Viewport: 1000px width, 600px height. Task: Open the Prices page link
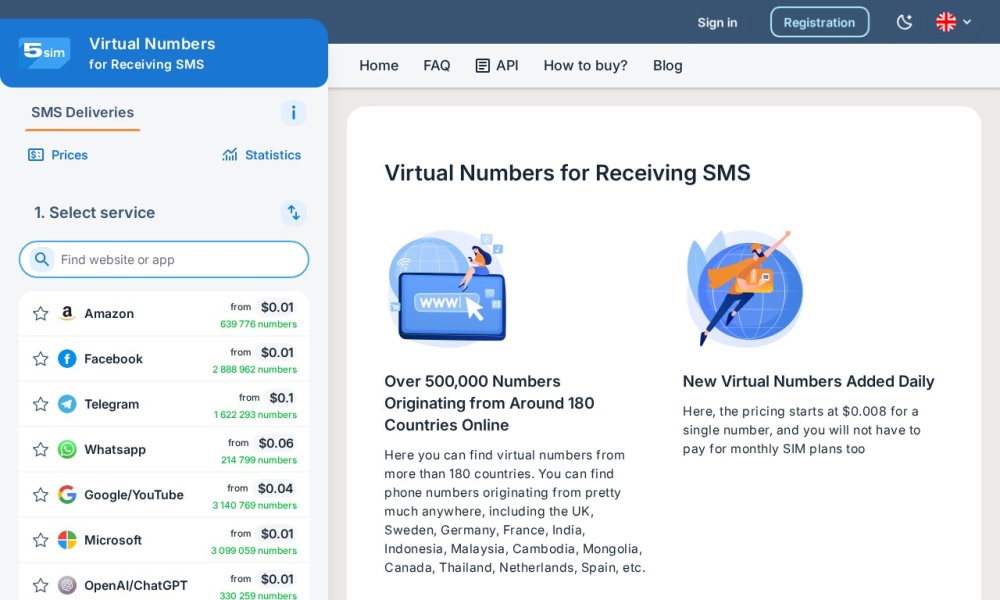[x=58, y=155]
